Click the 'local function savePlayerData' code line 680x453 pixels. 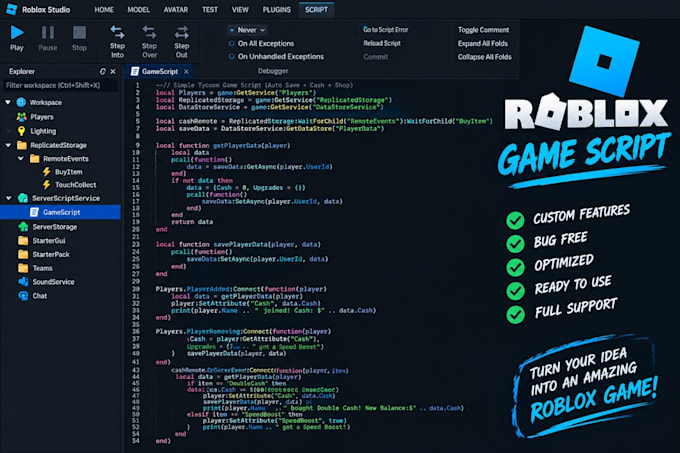coord(238,244)
